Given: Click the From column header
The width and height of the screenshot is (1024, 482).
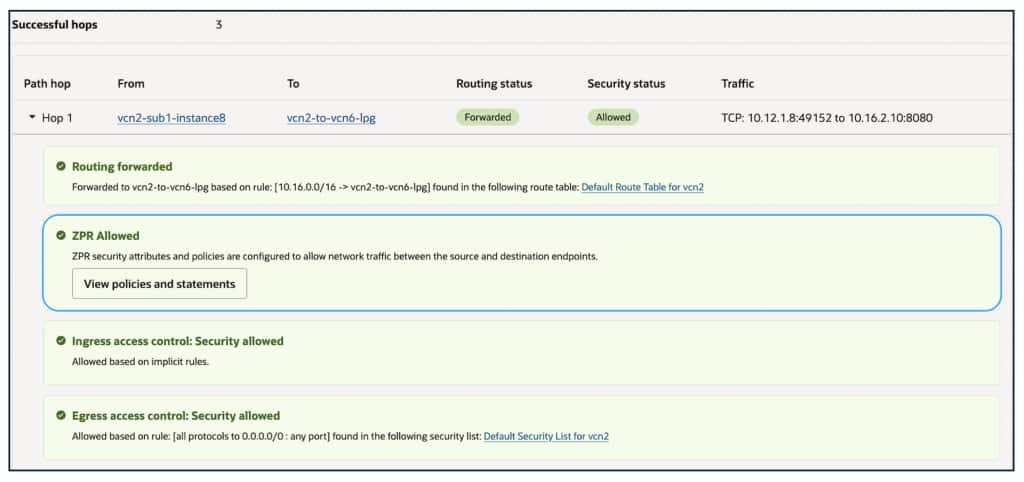Looking at the screenshot, I should pyautogui.click(x=131, y=84).
